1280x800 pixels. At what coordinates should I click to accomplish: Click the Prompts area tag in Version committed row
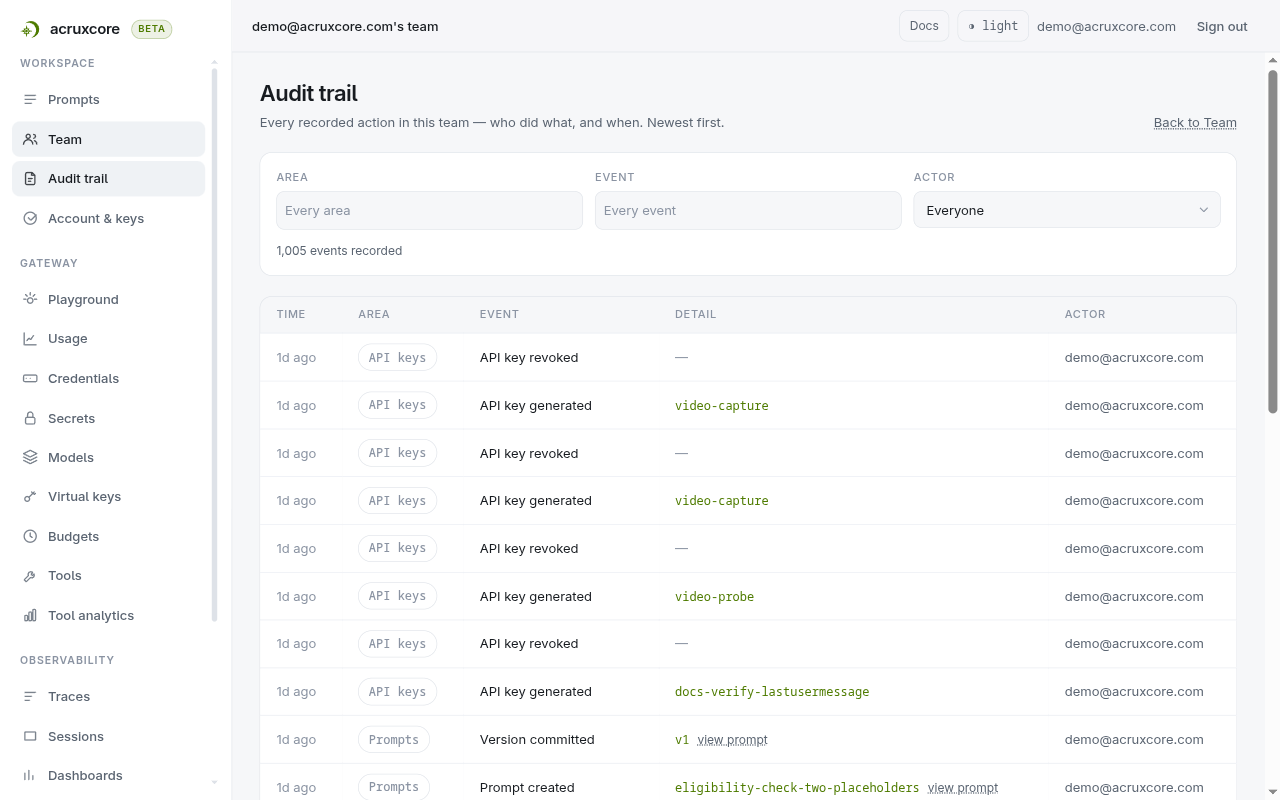394,740
